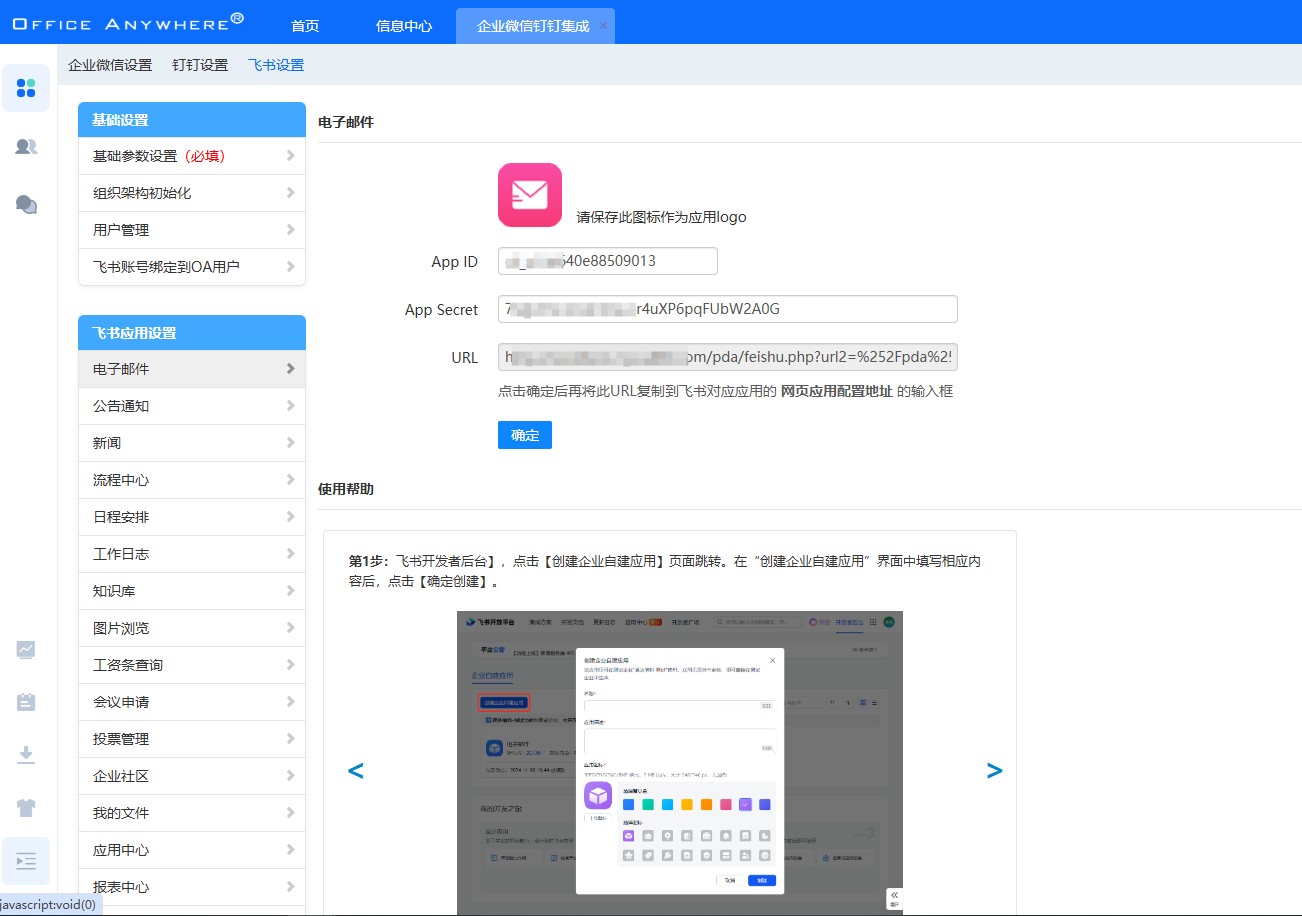The height and width of the screenshot is (916, 1302).
Task: Click the 基础设置 panel header
Action: (192, 120)
